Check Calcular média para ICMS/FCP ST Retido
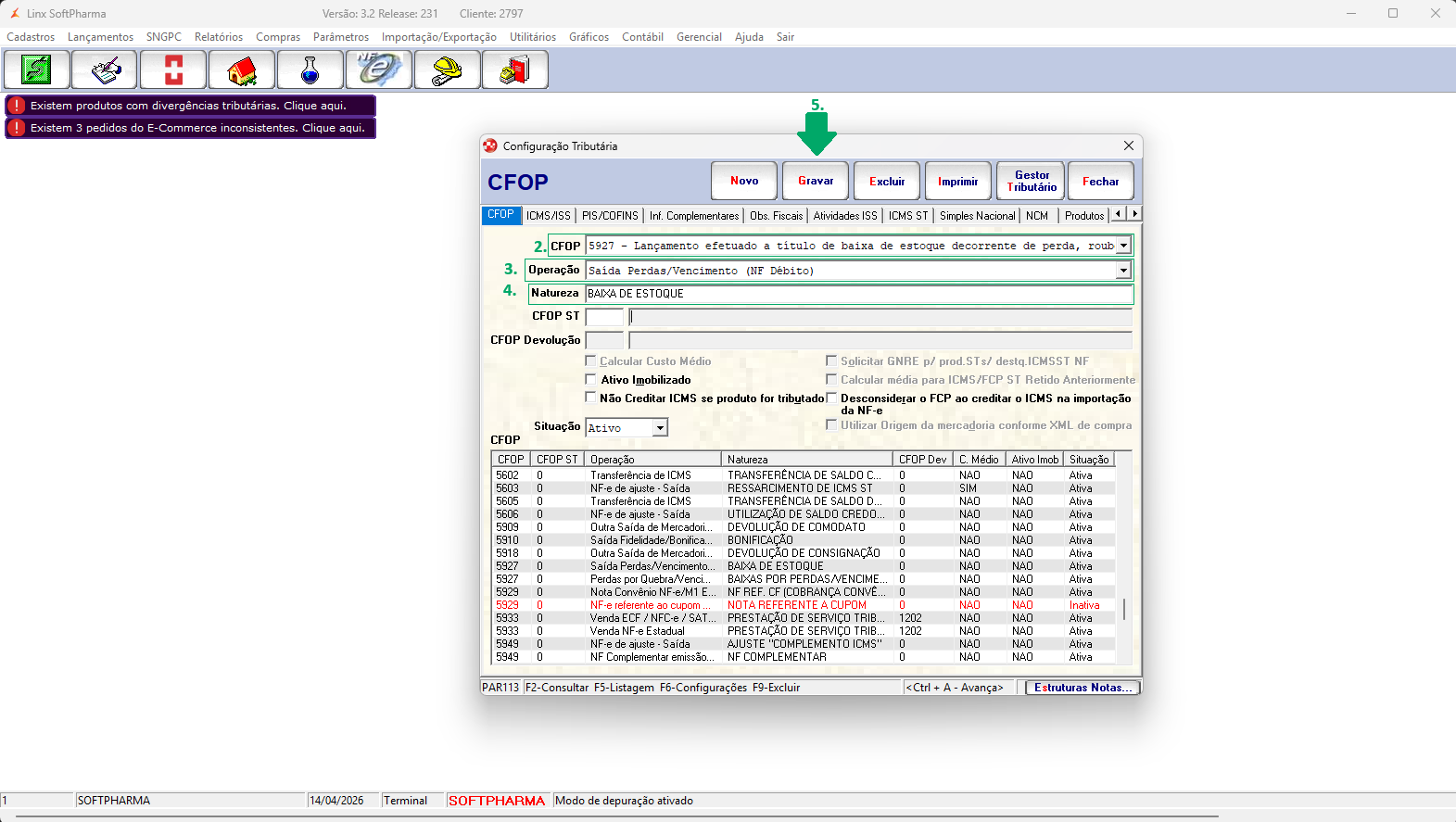 (x=831, y=379)
